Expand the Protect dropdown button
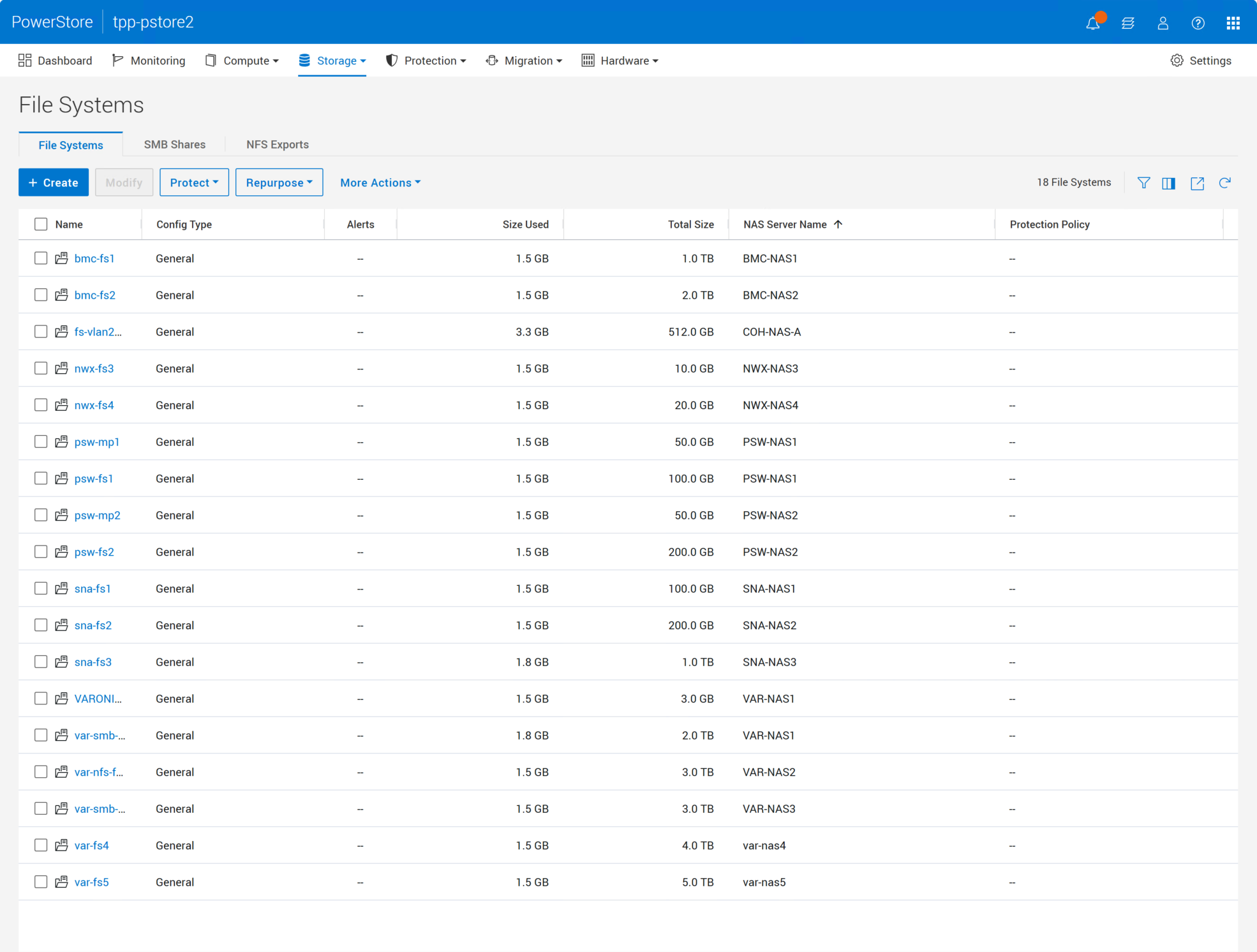The width and height of the screenshot is (1257, 952). 194,182
